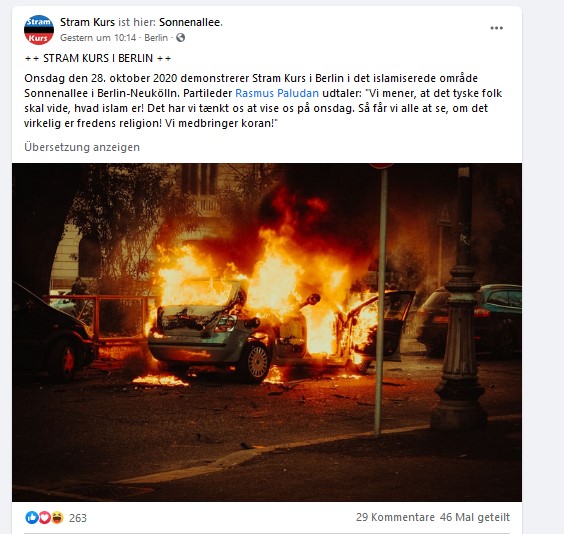The width and height of the screenshot is (564, 534).
Task: Show translation via Übersetzung anzeigen
Action: [x=82, y=147]
